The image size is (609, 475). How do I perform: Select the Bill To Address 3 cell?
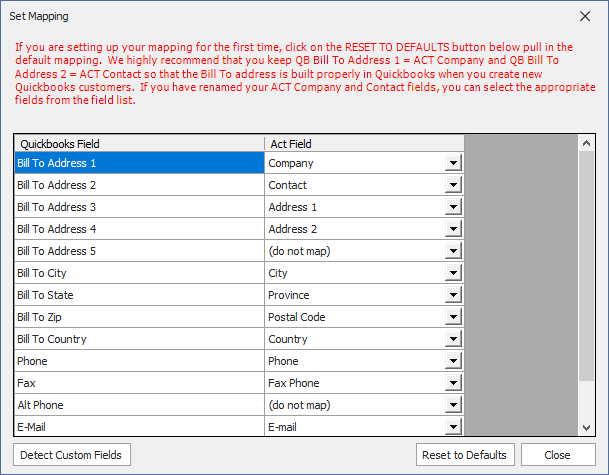(139, 207)
